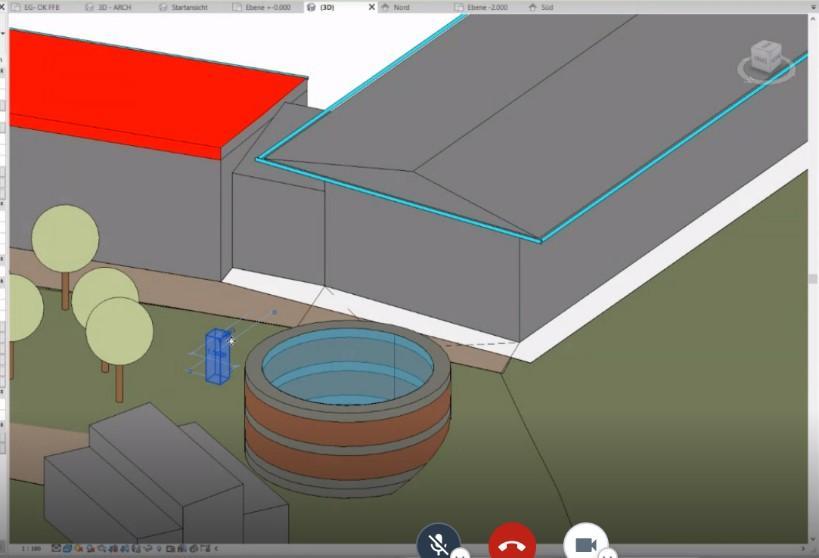Screen dimensions: 819x558
Task: Collapse the view control bar arrow
Action: [217, 549]
